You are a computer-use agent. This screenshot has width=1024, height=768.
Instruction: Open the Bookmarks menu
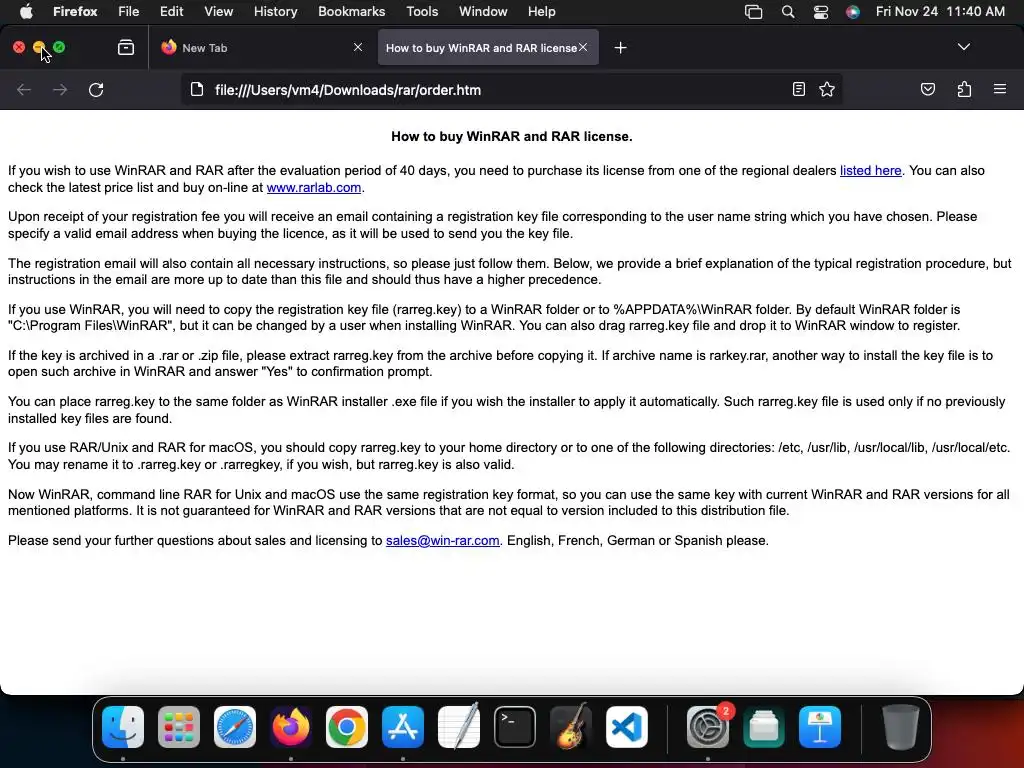click(351, 11)
